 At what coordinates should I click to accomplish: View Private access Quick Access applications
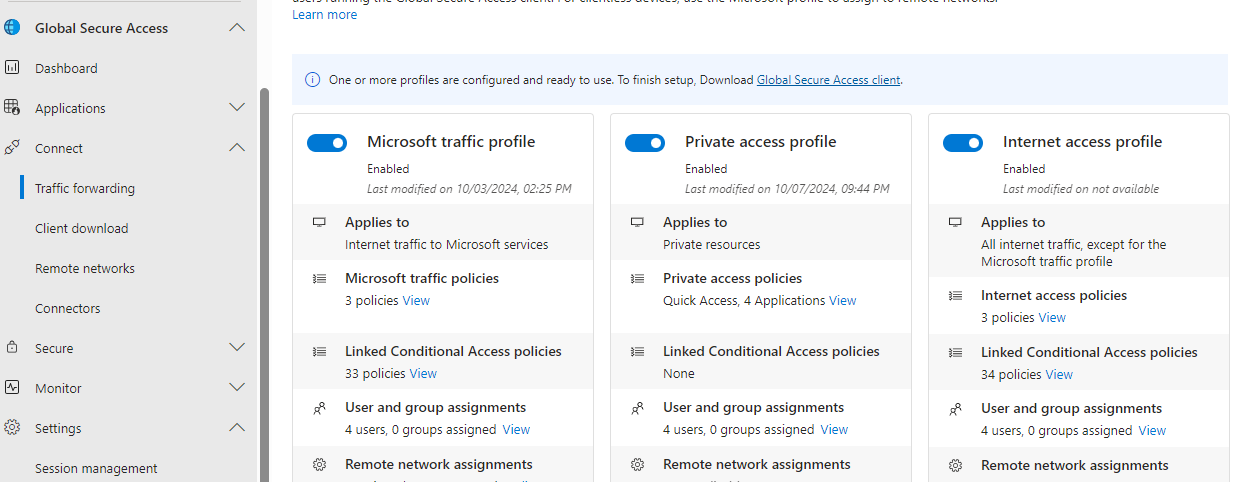[843, 300]
